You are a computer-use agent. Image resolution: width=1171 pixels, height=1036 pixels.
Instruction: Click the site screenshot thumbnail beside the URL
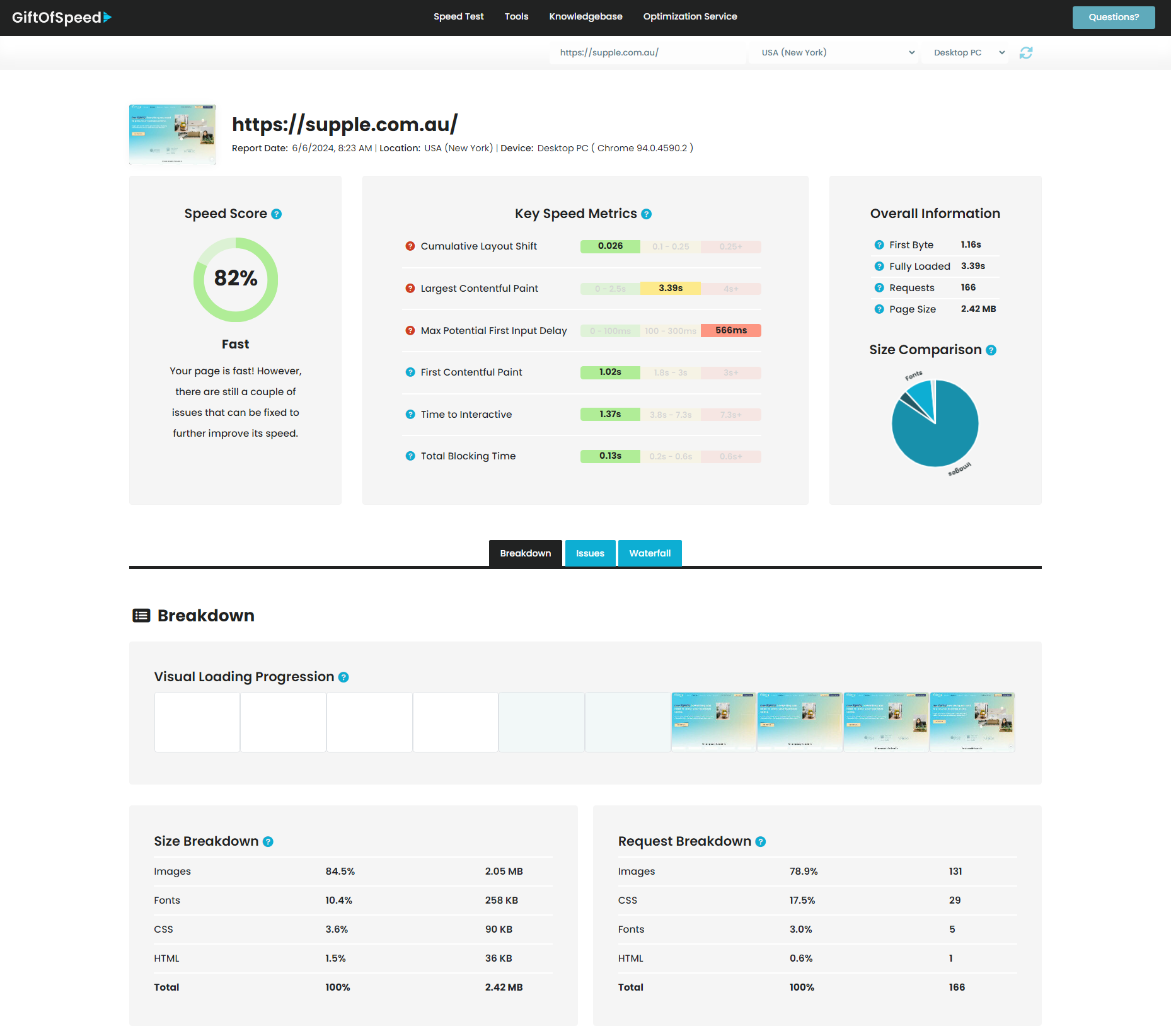pos(173,135)
